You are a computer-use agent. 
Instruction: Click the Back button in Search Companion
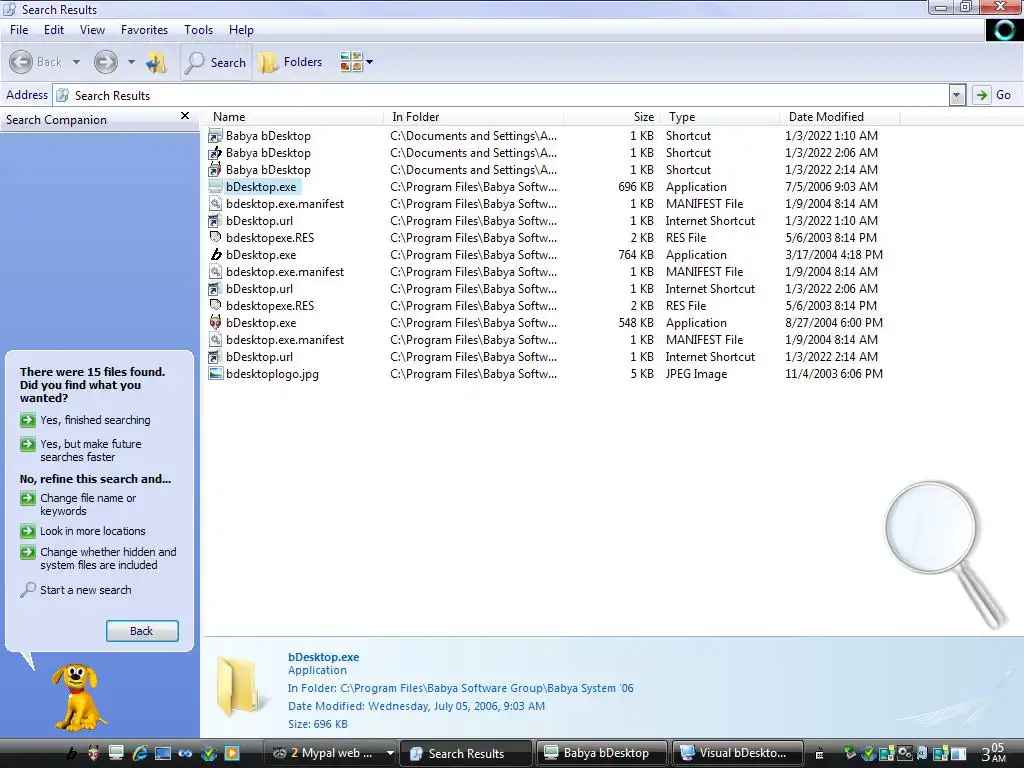coord(142,631)
